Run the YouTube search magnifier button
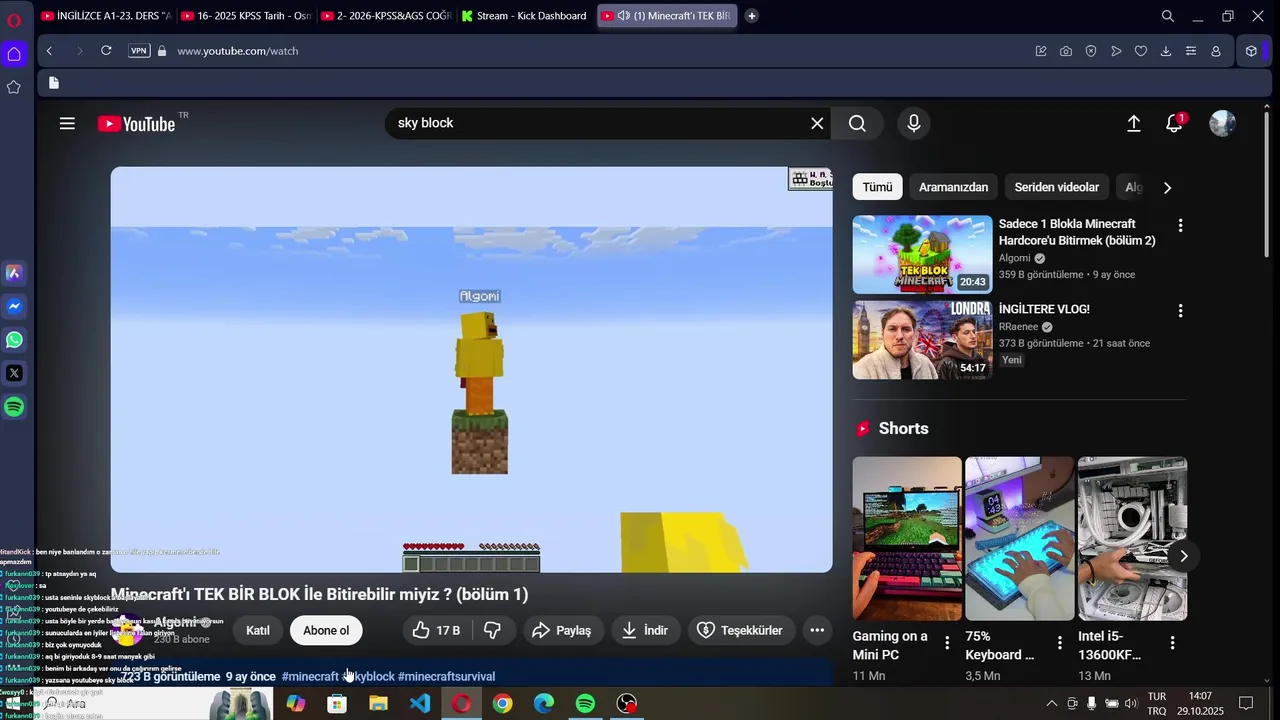Screen dimensions: 1280x720 (857, 123)
